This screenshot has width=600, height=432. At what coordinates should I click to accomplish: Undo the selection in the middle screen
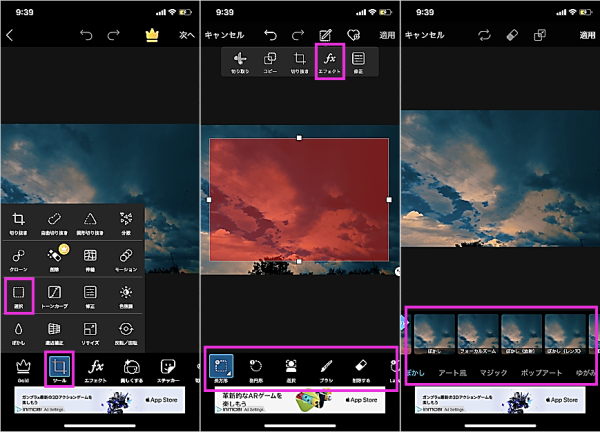click(x=270, y=35)
